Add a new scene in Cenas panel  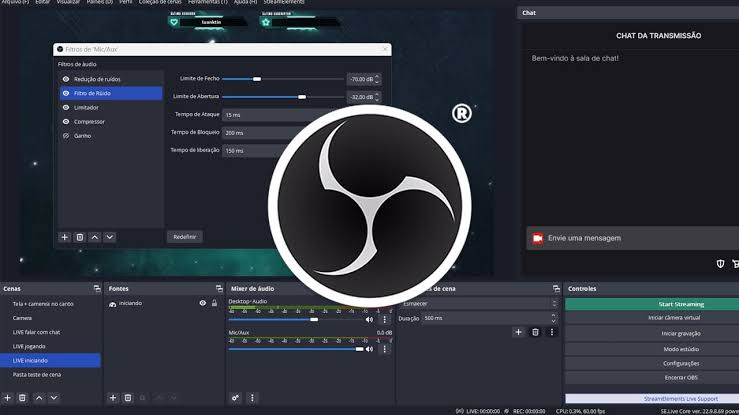(8, 398)
